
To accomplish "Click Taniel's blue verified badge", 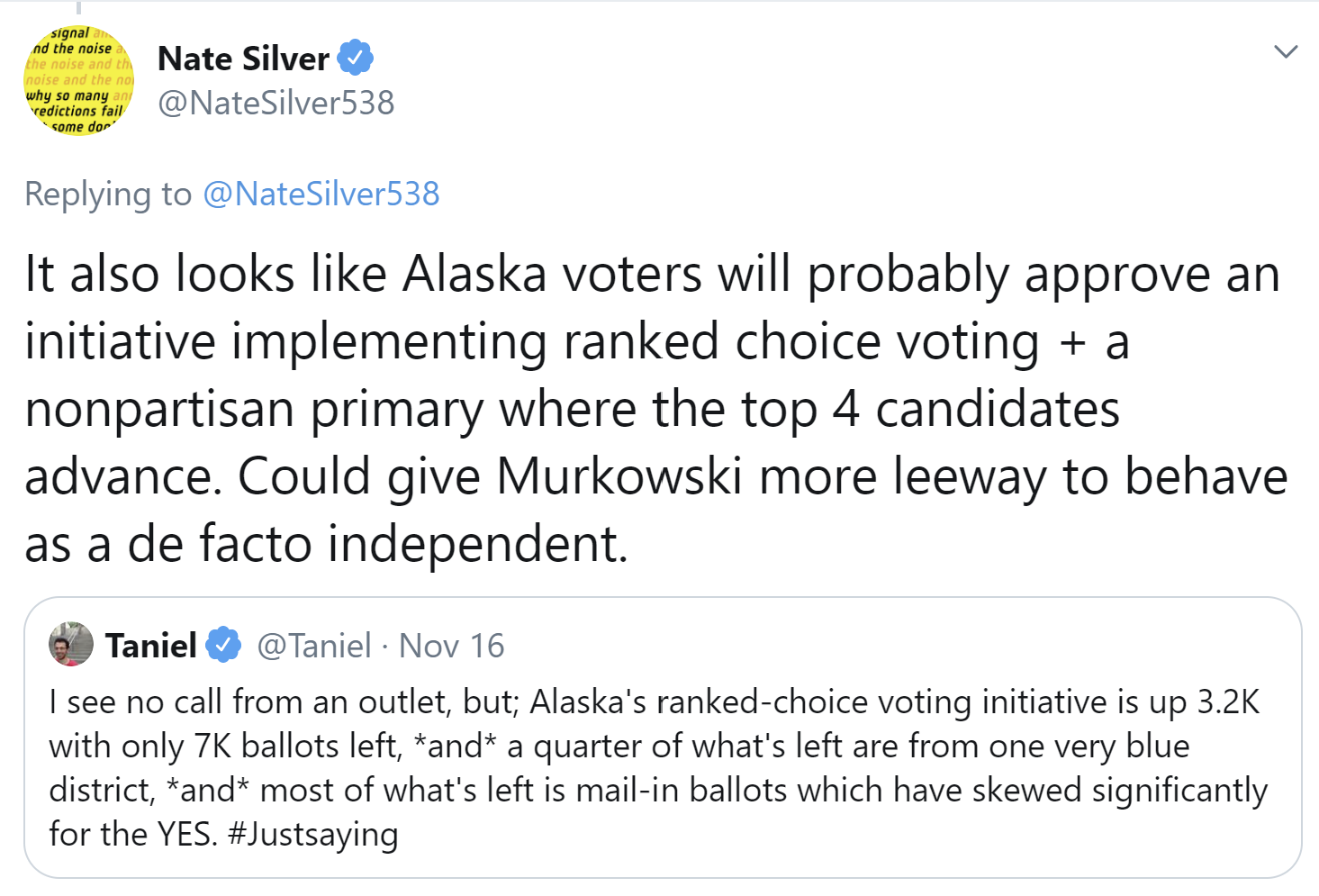I will 222,645.
